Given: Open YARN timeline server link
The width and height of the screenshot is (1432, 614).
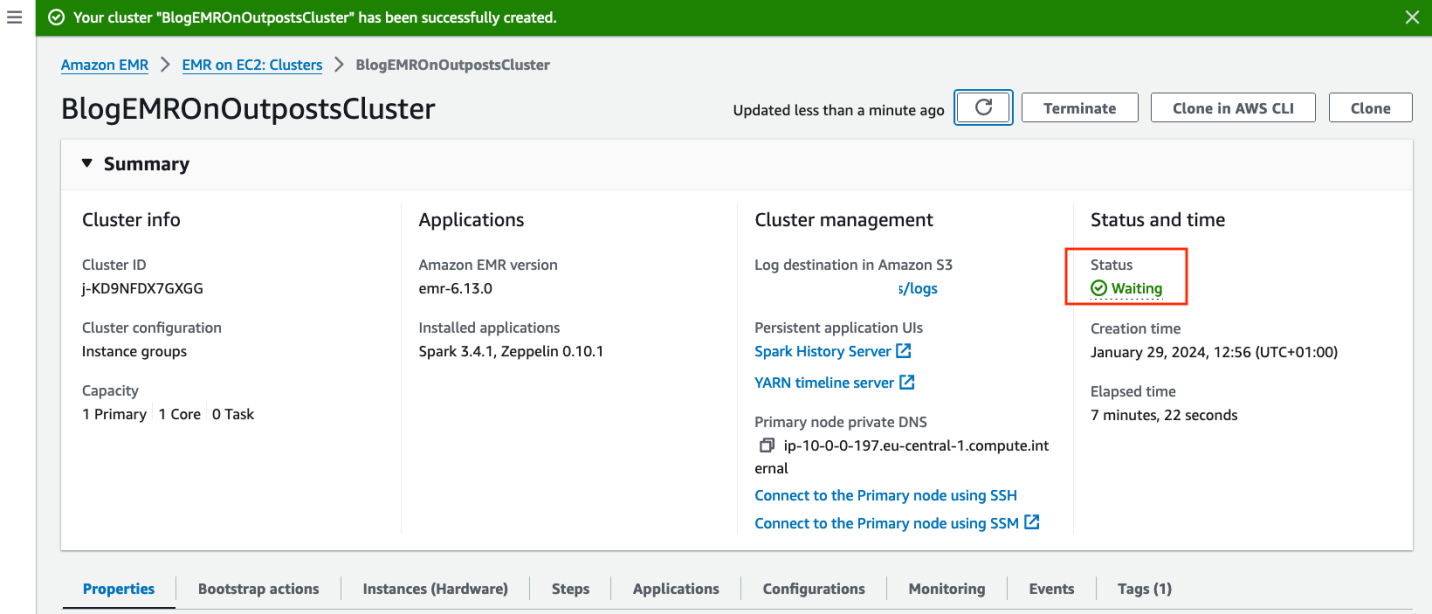Looking at the screenshot, I should point(834,383).
